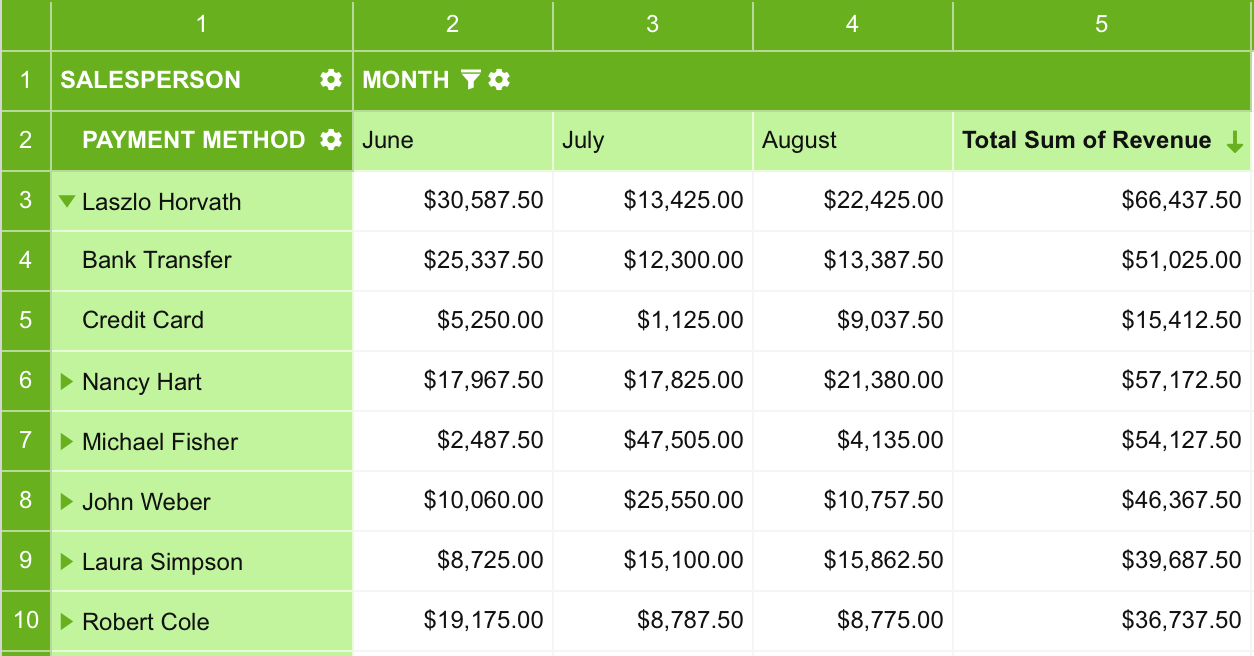Viewport: 1254px width, 656px height.
Task: Expand John Weber's row details
Action: point(67,501)
